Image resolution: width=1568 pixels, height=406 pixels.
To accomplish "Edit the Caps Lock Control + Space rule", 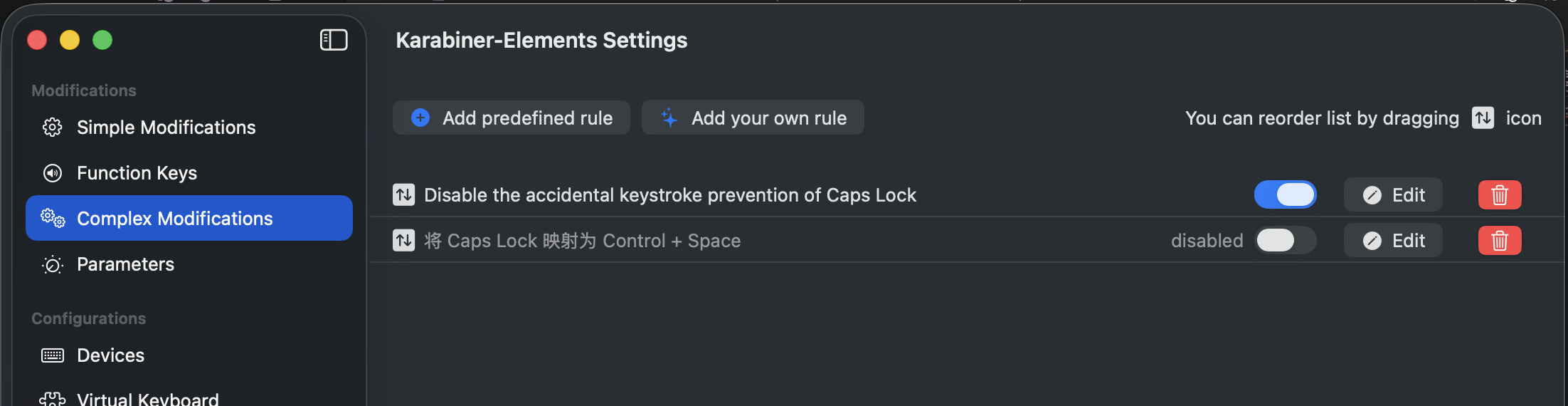I will point(1393,240).
